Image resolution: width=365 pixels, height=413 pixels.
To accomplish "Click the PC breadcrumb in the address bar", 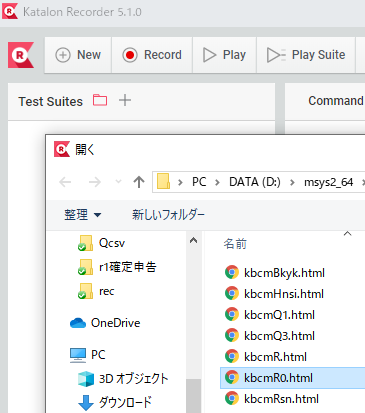I will pos(199,182).
